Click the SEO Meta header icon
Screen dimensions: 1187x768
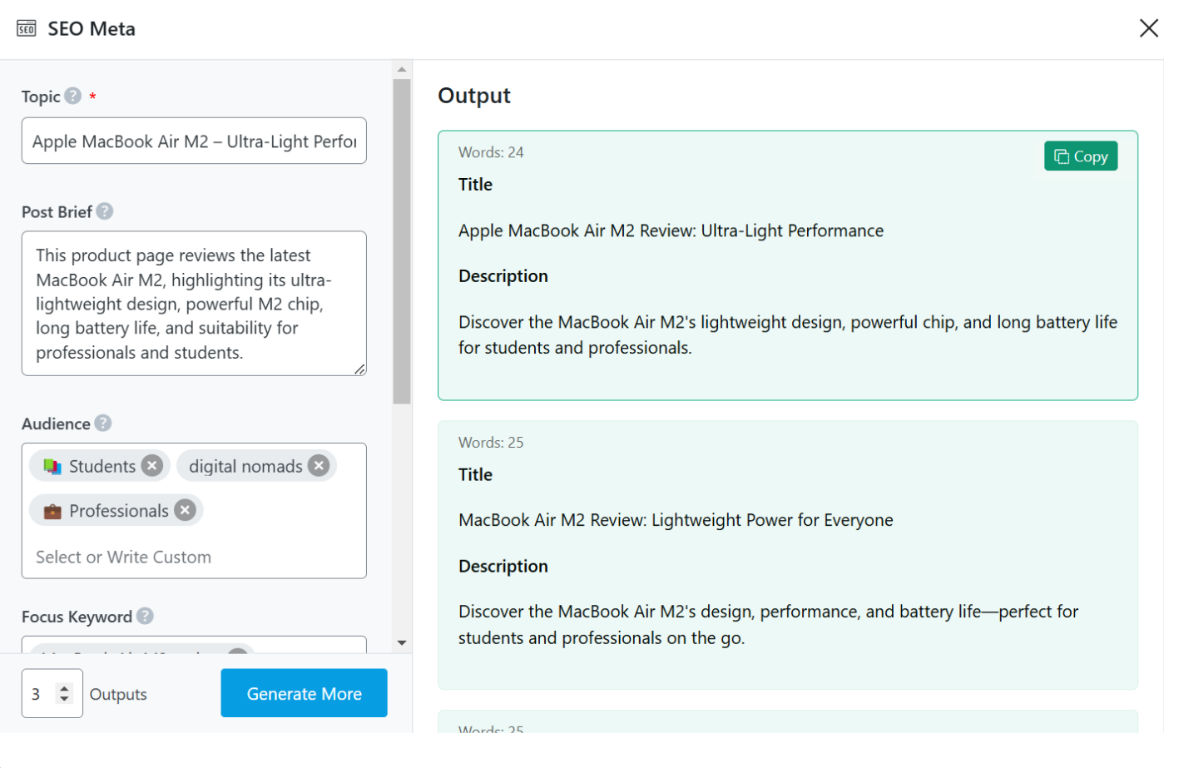point(27,29)
